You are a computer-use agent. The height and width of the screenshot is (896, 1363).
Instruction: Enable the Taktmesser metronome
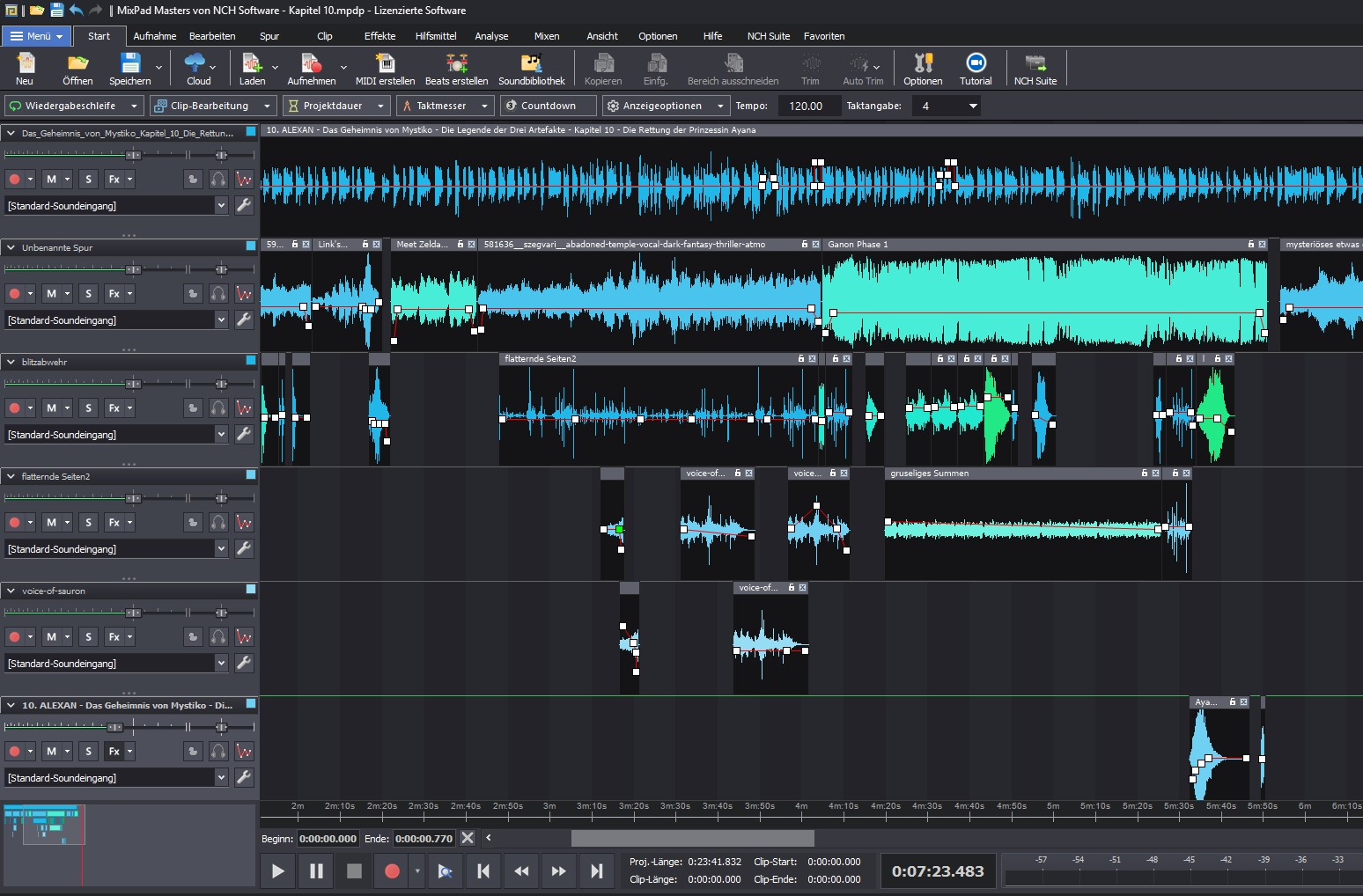coord(440,106)
